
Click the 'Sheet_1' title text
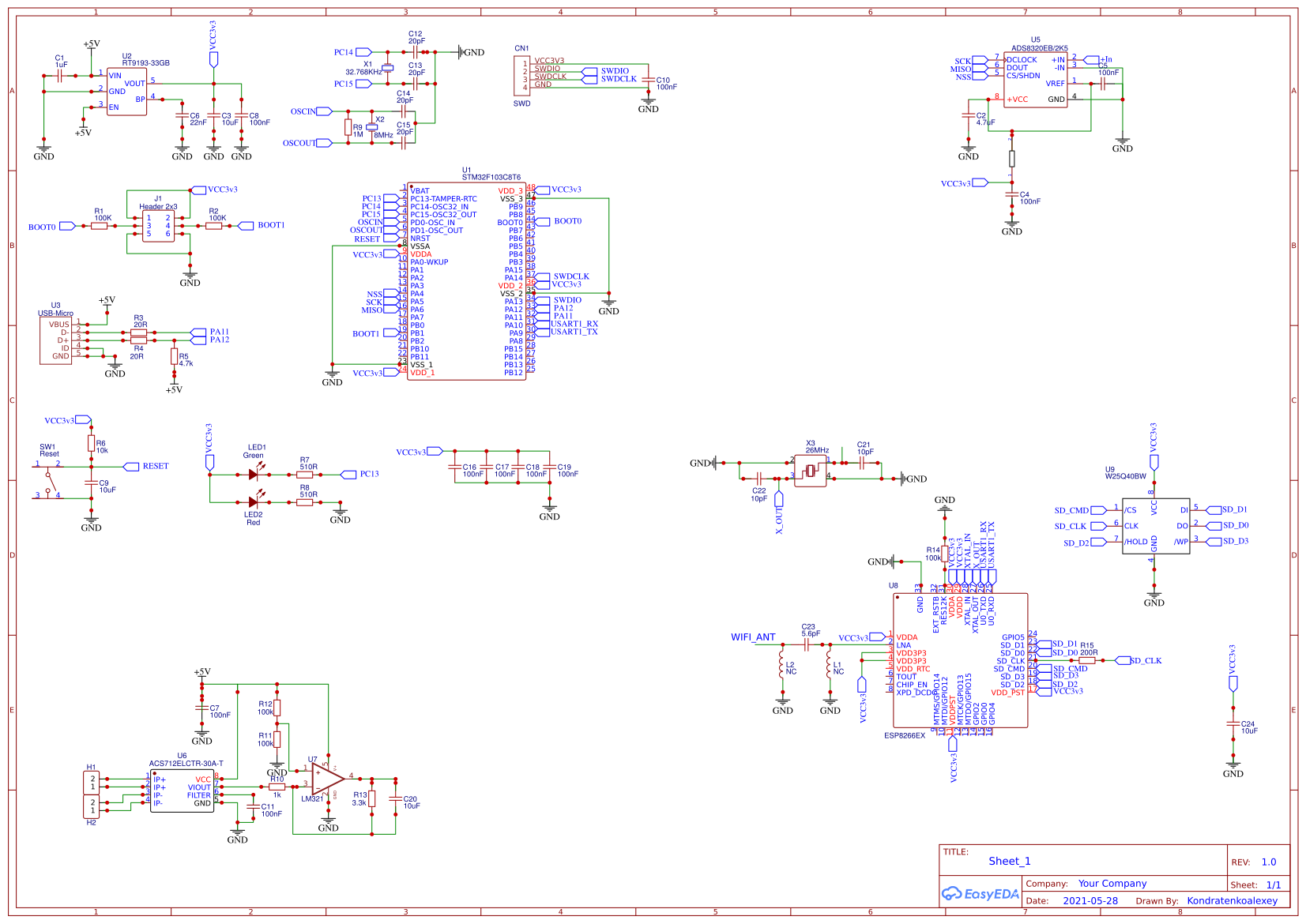pyautogui.click(x=1010, y=861)
